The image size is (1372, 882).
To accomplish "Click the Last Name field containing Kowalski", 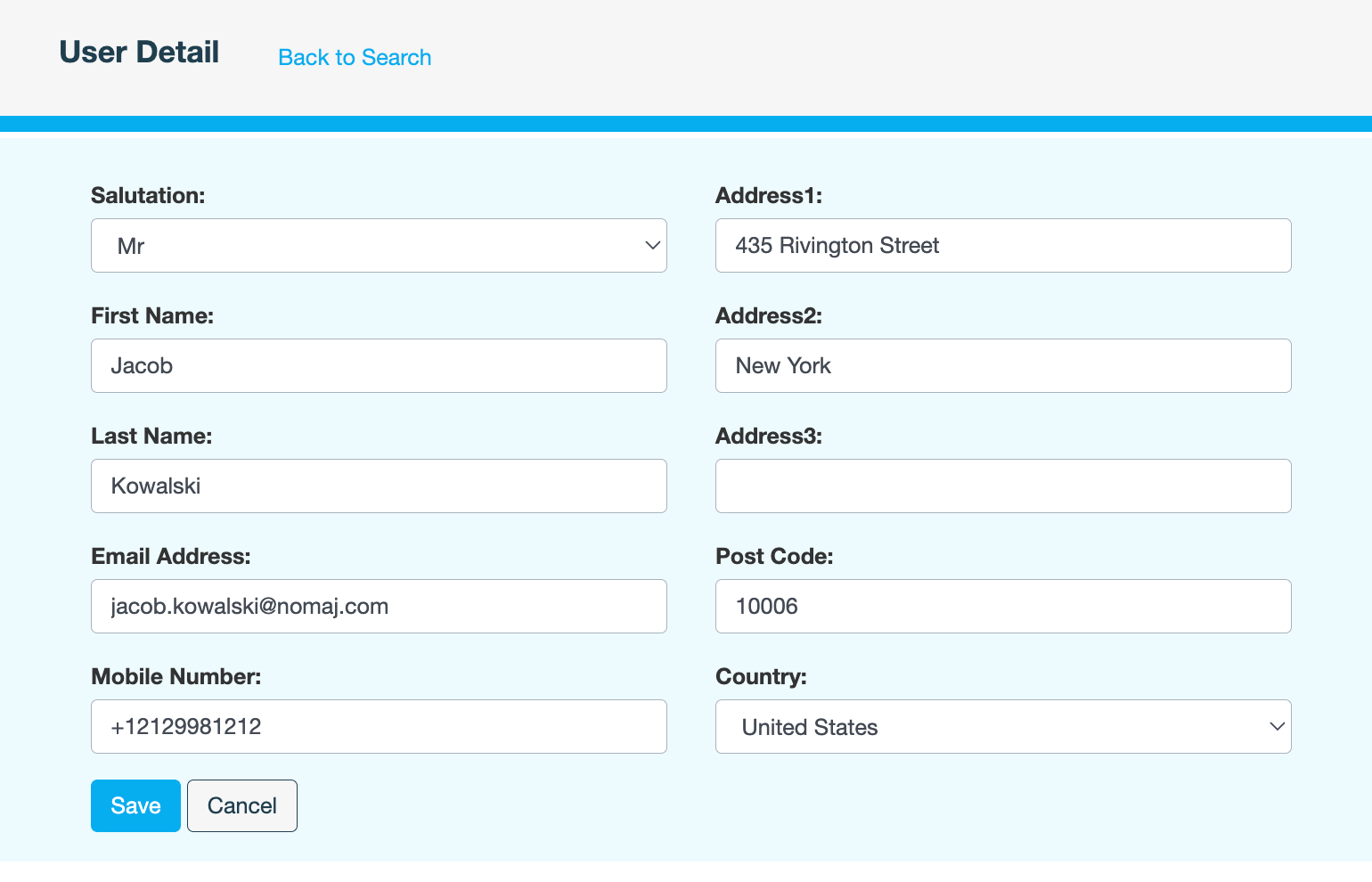I will [379, 486].
